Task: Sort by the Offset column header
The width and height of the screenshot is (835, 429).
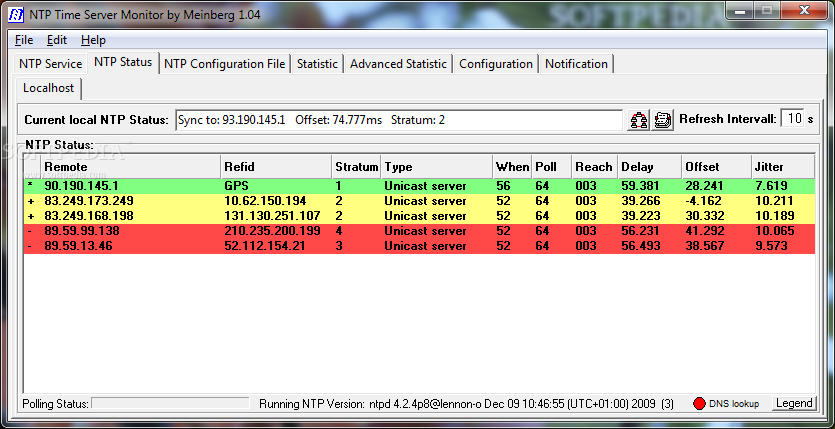Action: pos(717,167)
